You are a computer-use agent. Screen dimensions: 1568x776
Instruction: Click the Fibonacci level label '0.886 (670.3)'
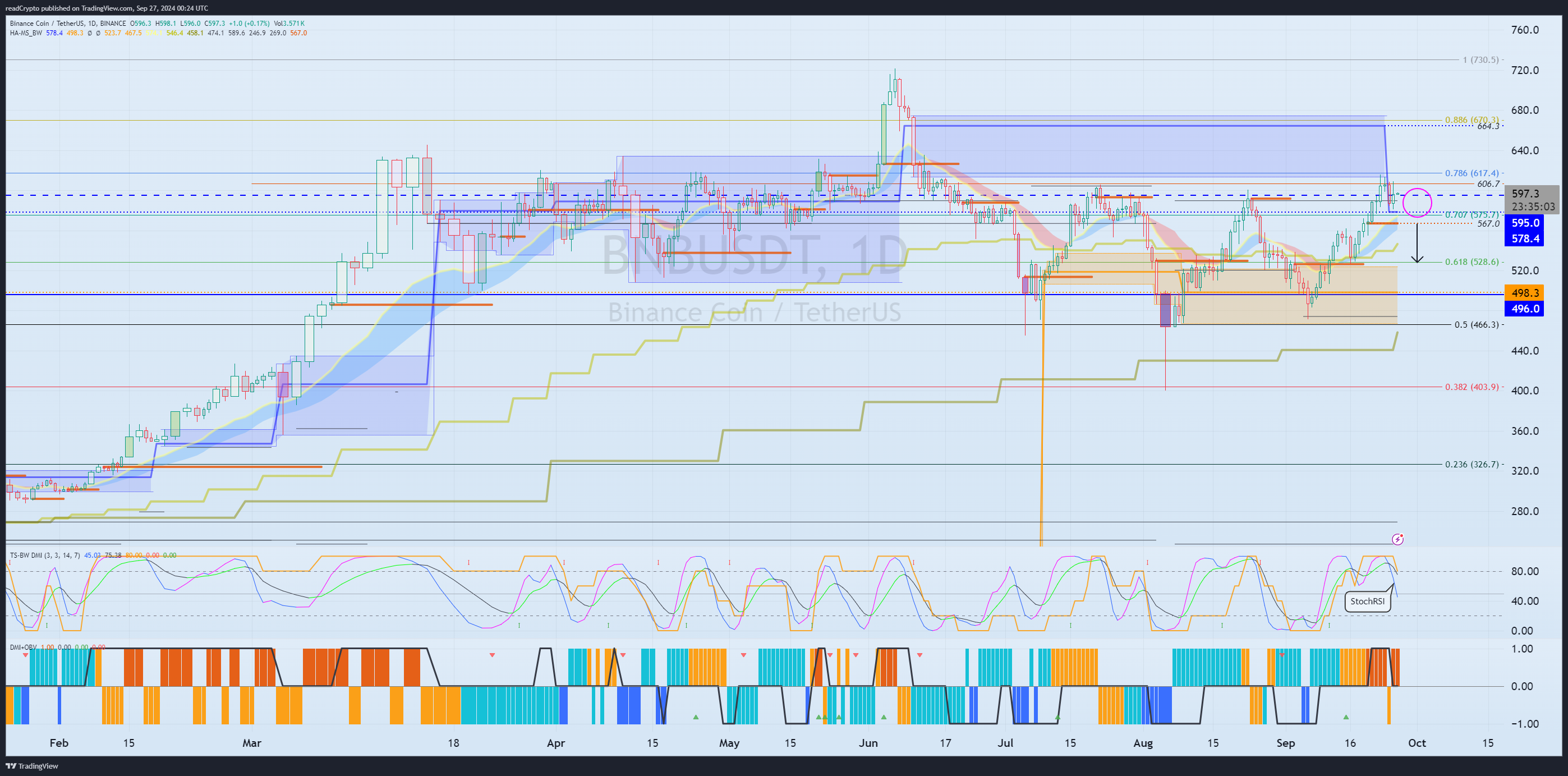pos(1472,120)
